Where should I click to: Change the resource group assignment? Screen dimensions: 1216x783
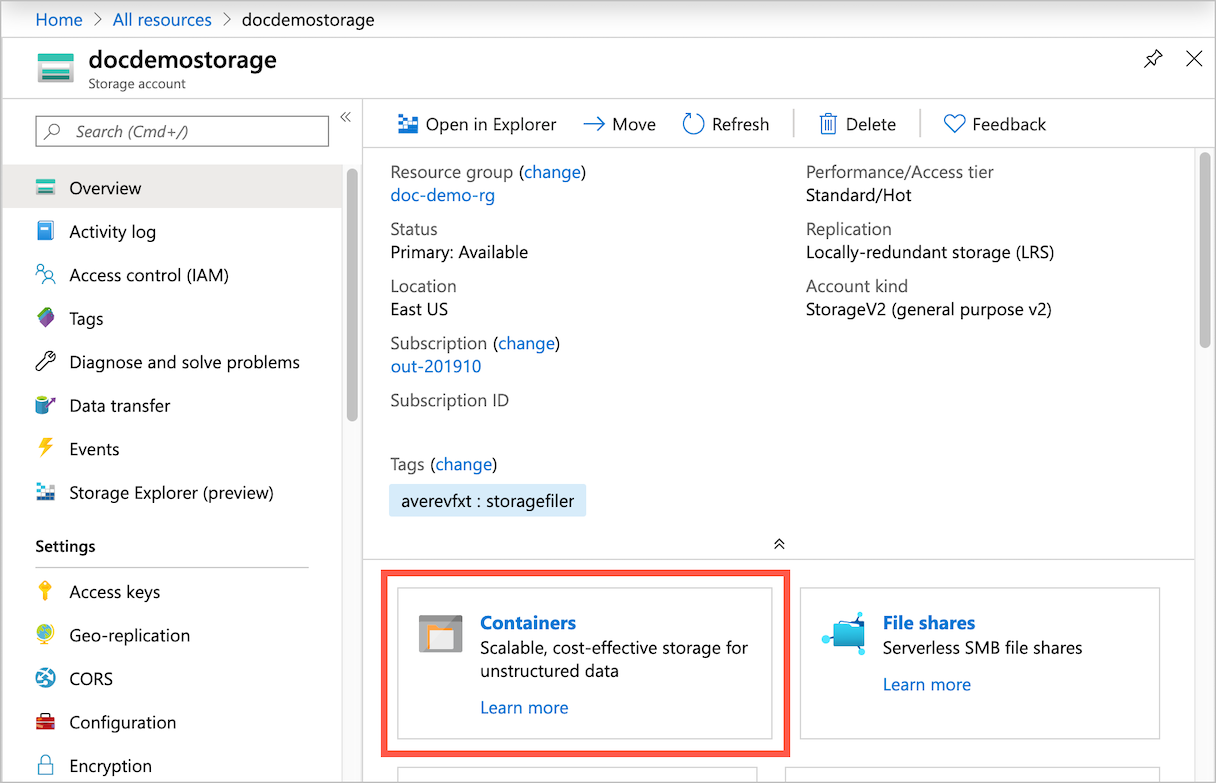pyautogui.click(x=552, y=172)
